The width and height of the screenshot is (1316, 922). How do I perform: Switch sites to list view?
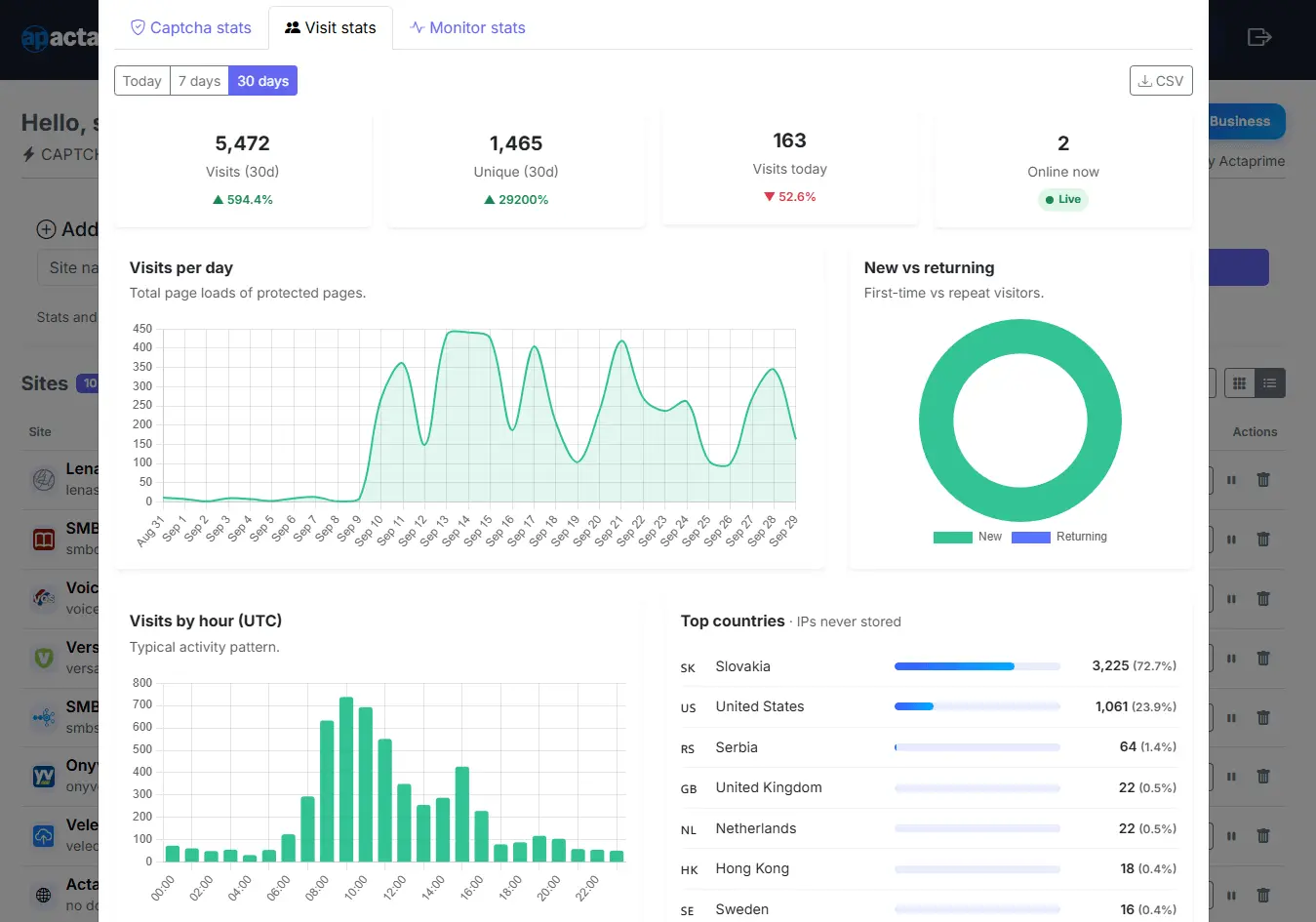[x=1270, y=383]
